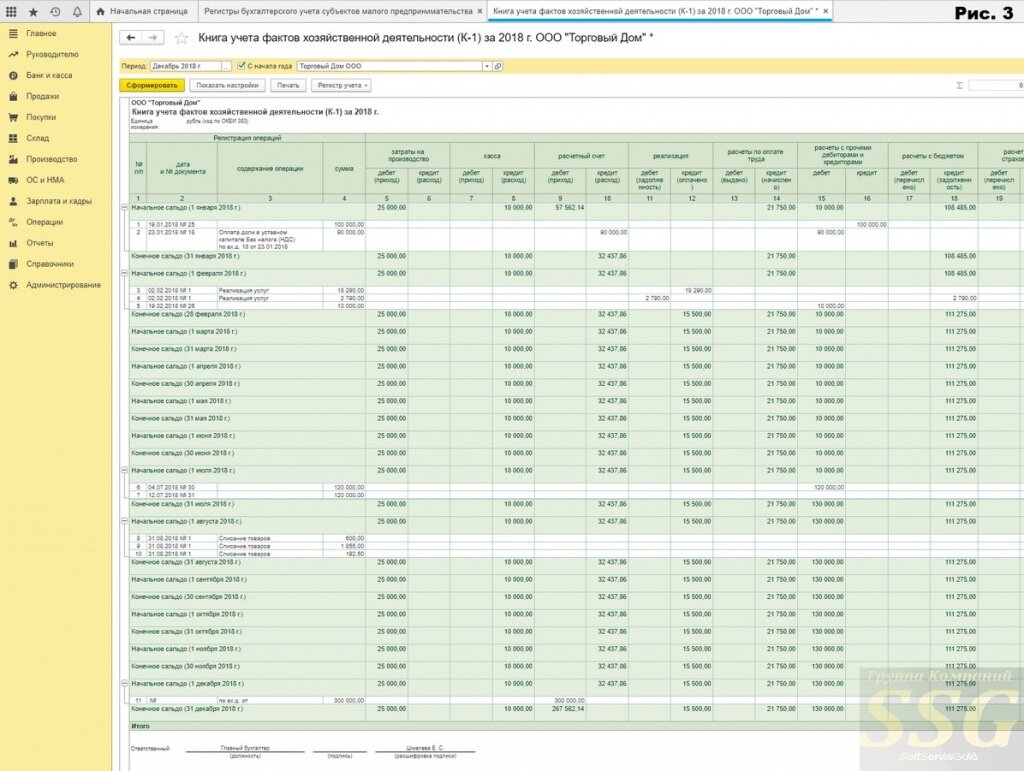Open Склад section
This screenshot has width=1024, height=771.
pyautogui.click(x=38, y=138)
